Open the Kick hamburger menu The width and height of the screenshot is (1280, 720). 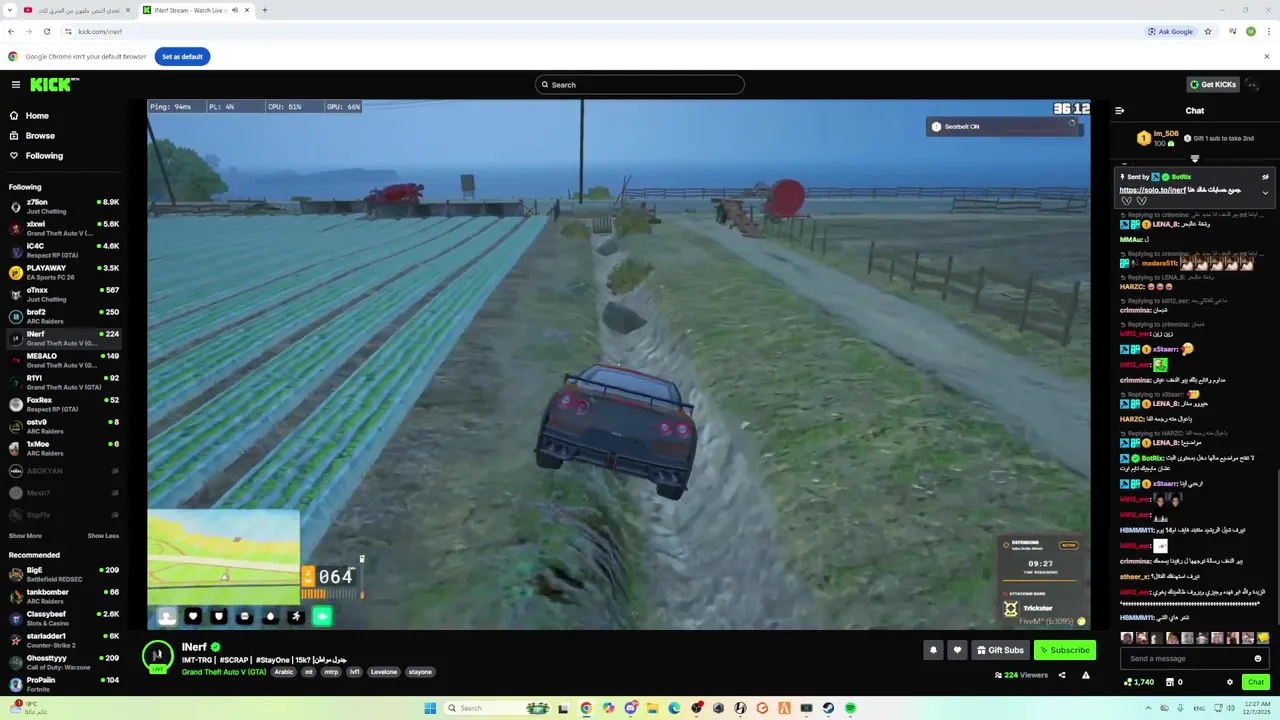[16, 85]
